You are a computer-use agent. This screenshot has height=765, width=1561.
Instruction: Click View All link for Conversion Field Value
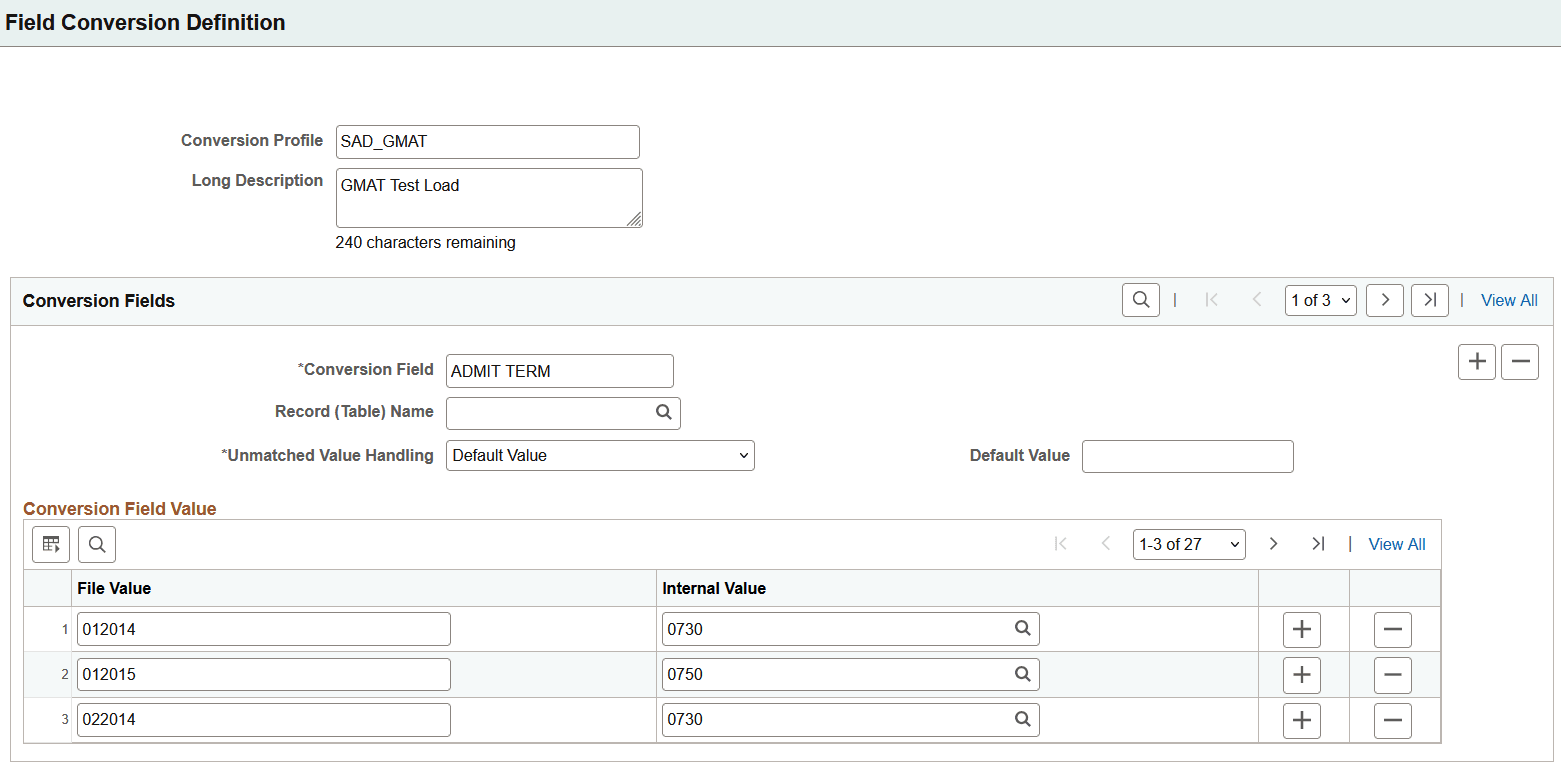1397,544
